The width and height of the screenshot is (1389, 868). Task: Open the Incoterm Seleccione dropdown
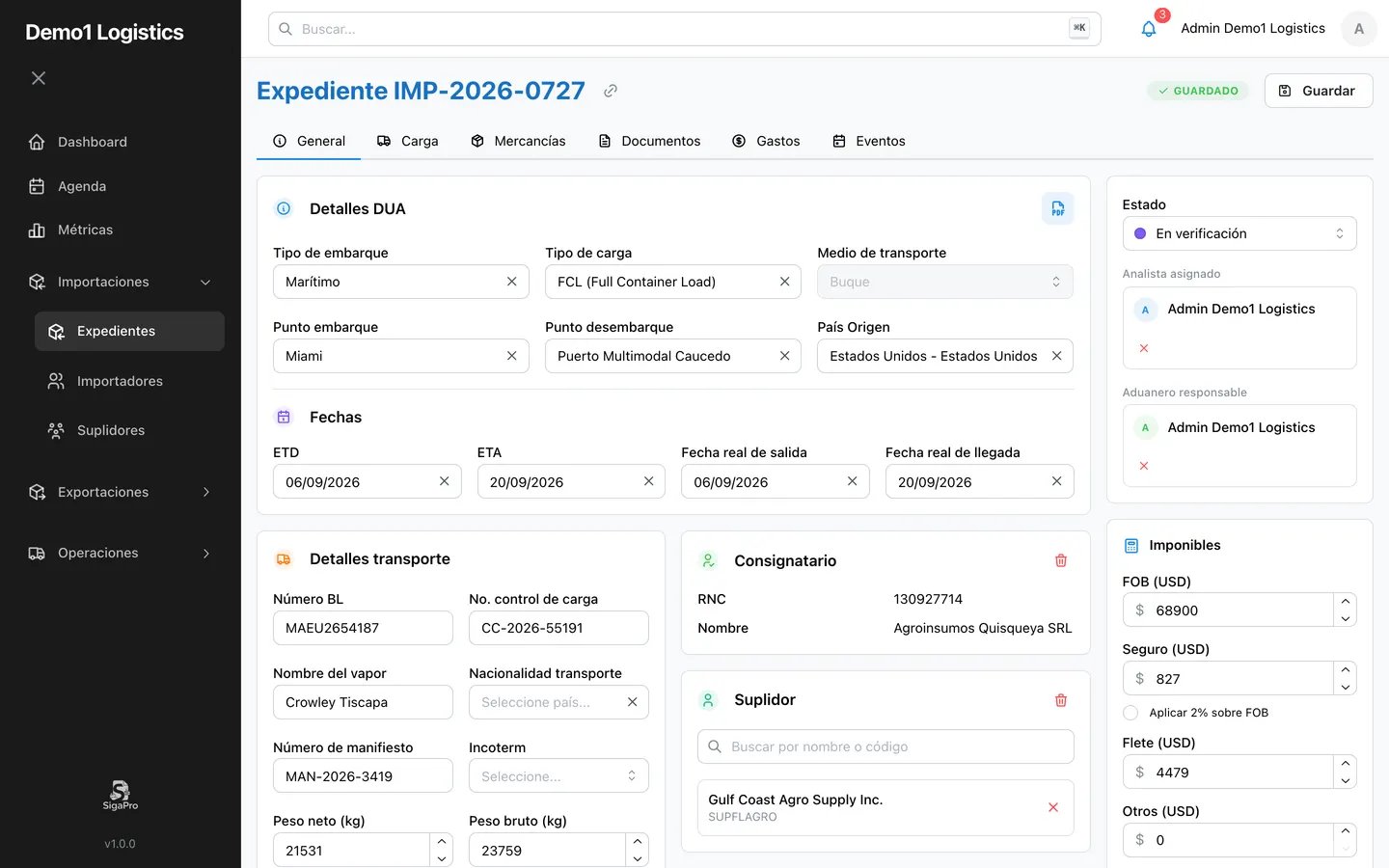coord(558,775)
